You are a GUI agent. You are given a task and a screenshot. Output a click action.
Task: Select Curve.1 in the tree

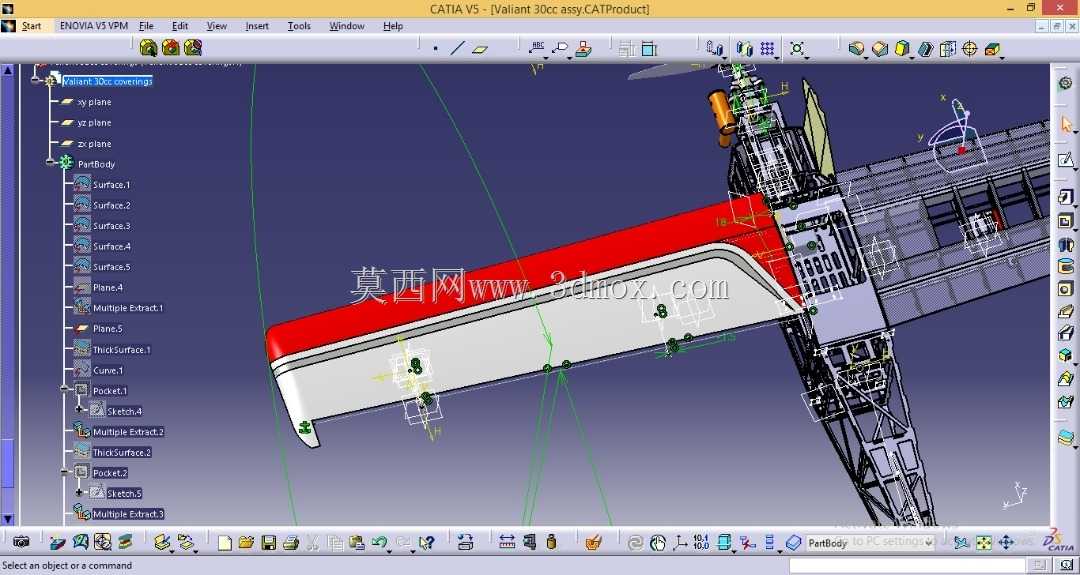coord(108,370)
